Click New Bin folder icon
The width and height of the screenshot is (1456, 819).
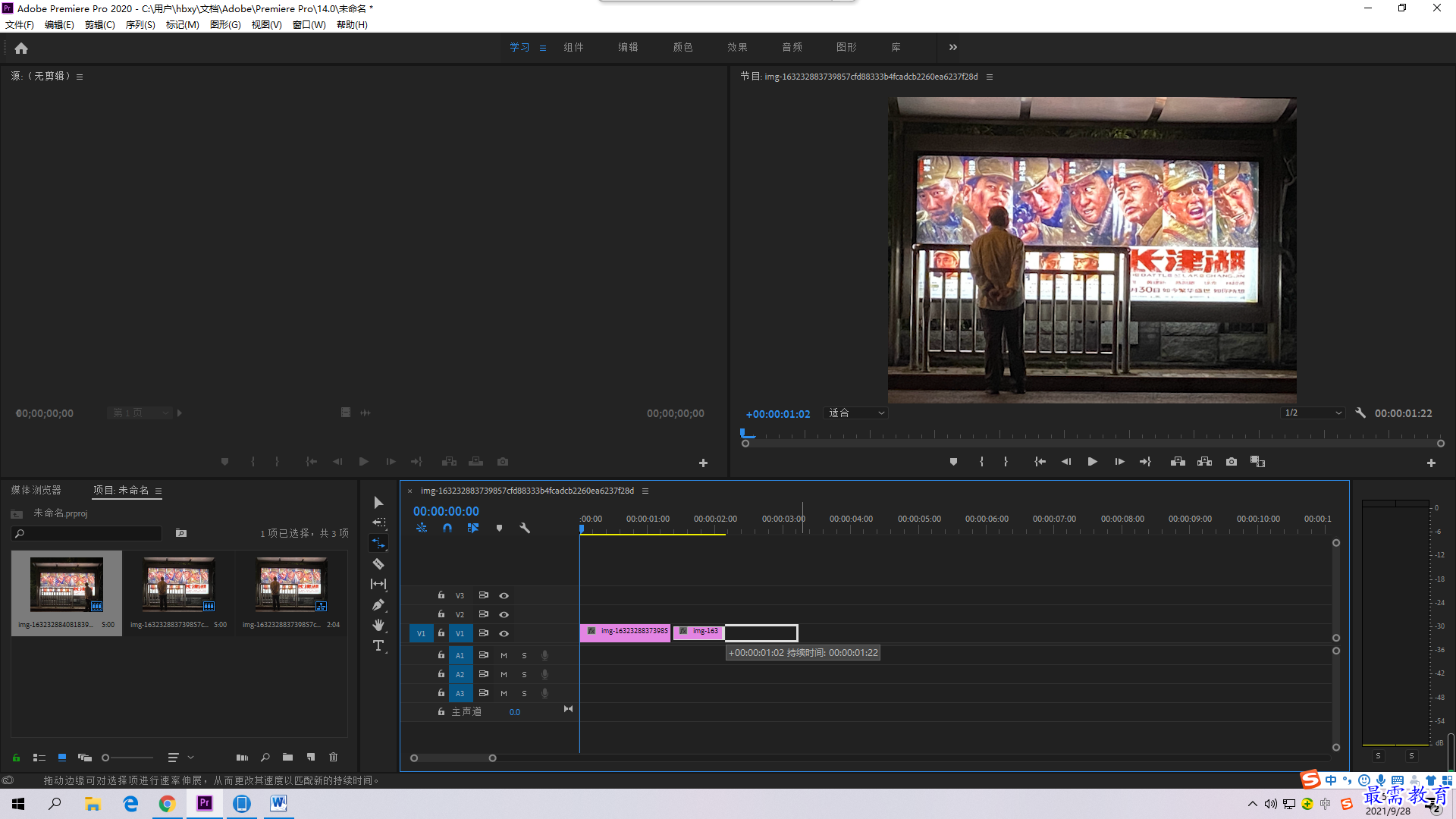(x=287, y=758)
